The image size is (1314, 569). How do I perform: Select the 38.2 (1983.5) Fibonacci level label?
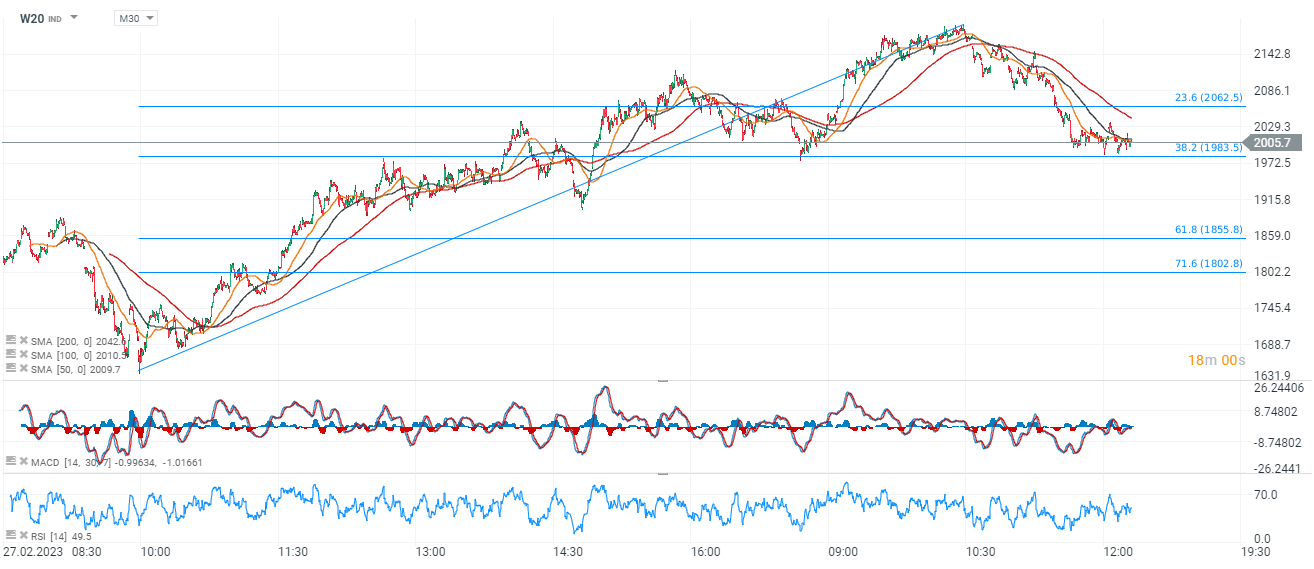(x=1207, y=147)
